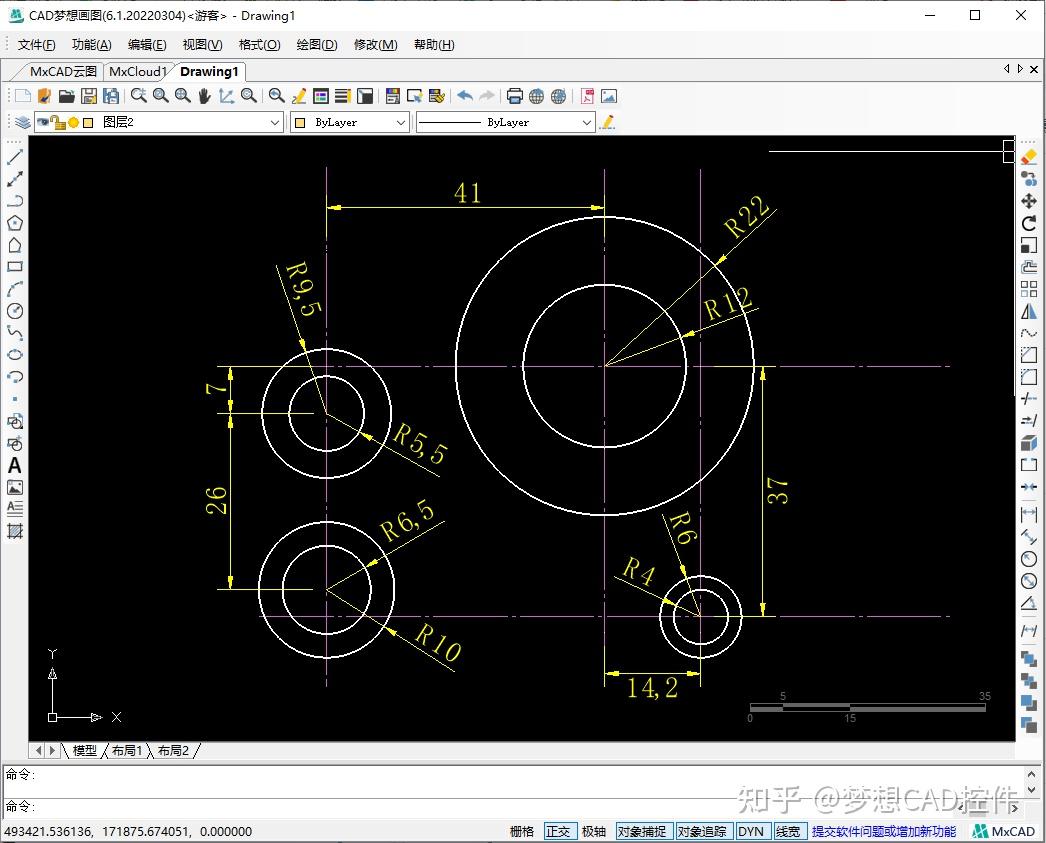Open the 图层2 layer dropdown
Screen dimensions: 1046x843
(x=274, y=122)
